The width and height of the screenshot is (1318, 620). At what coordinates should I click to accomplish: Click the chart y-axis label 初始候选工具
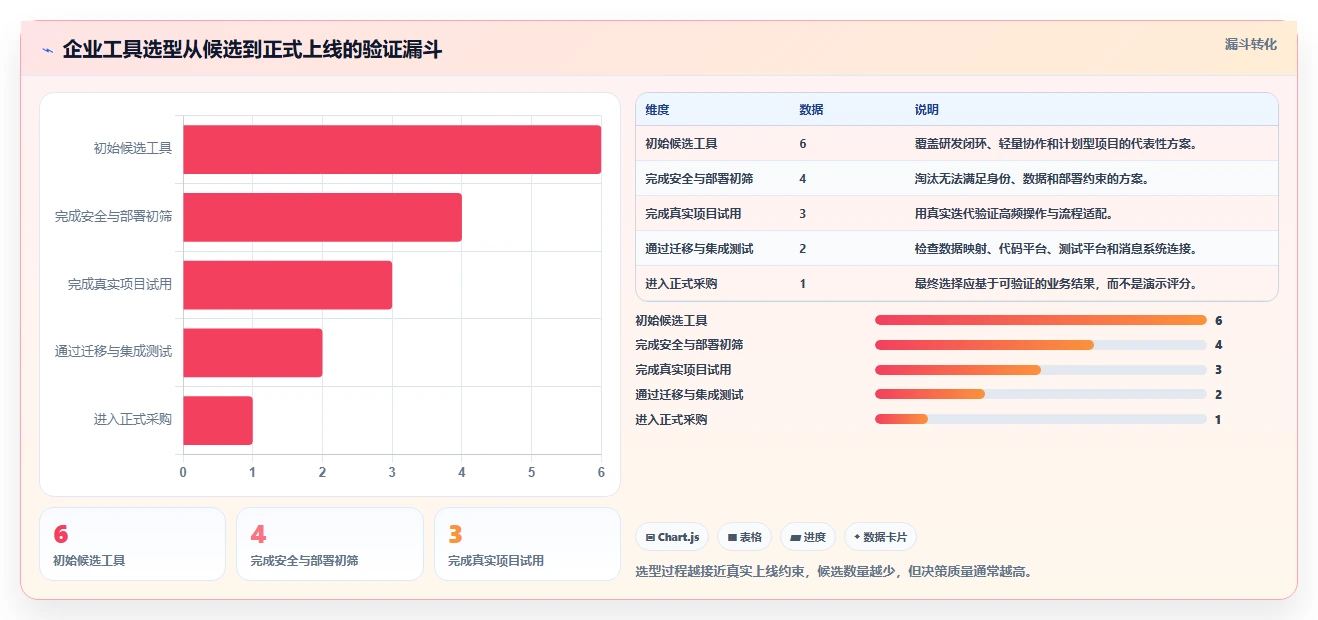click(x=133, y=149)
